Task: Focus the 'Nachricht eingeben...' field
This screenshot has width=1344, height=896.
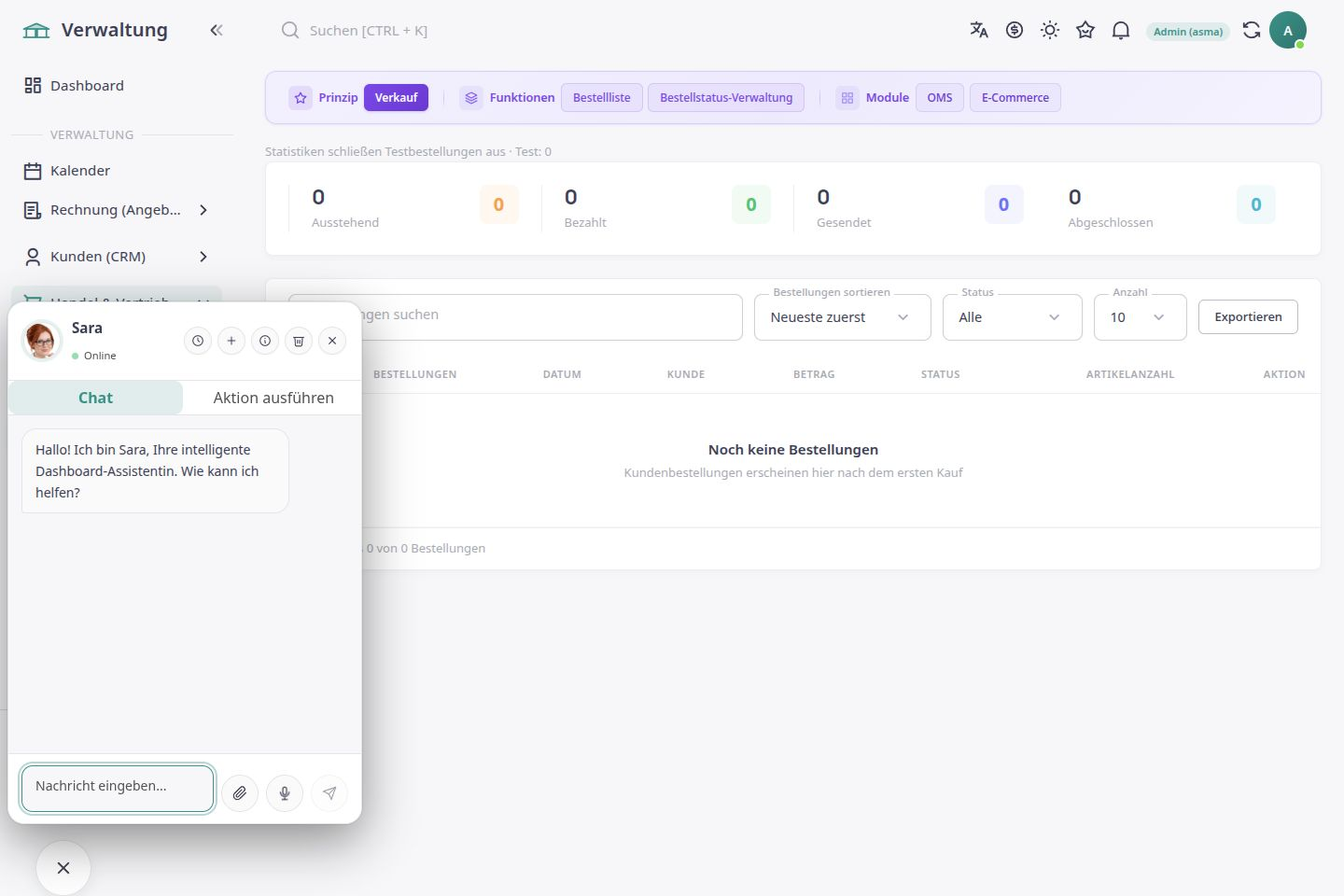Action: pyautogui.click(x=118, y=789)
